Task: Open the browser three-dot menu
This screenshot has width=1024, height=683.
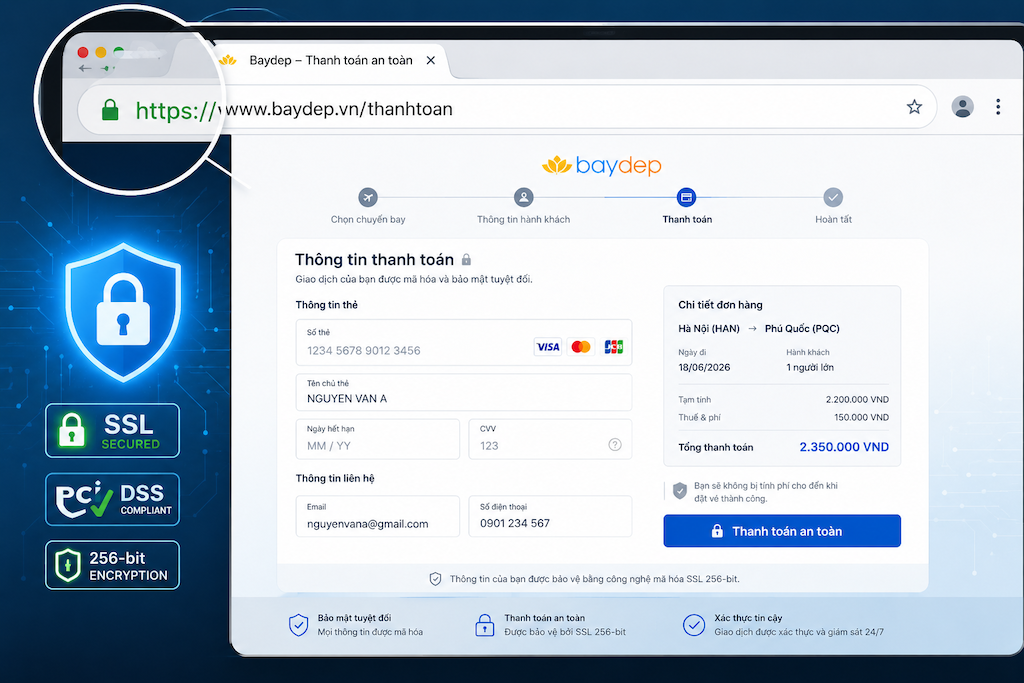Action: click(997, 107)
